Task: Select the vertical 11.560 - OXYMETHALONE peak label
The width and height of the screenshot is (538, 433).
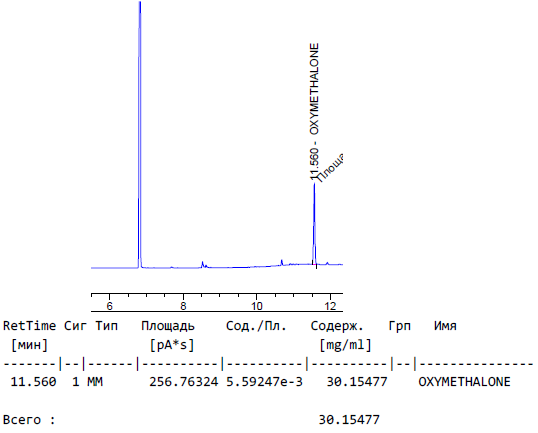Action: tap(314, 111)
